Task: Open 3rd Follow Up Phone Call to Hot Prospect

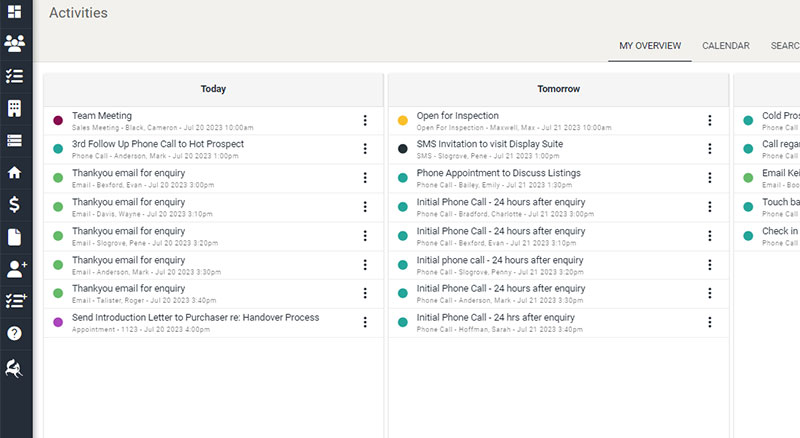Action: (x=213, y=149)
